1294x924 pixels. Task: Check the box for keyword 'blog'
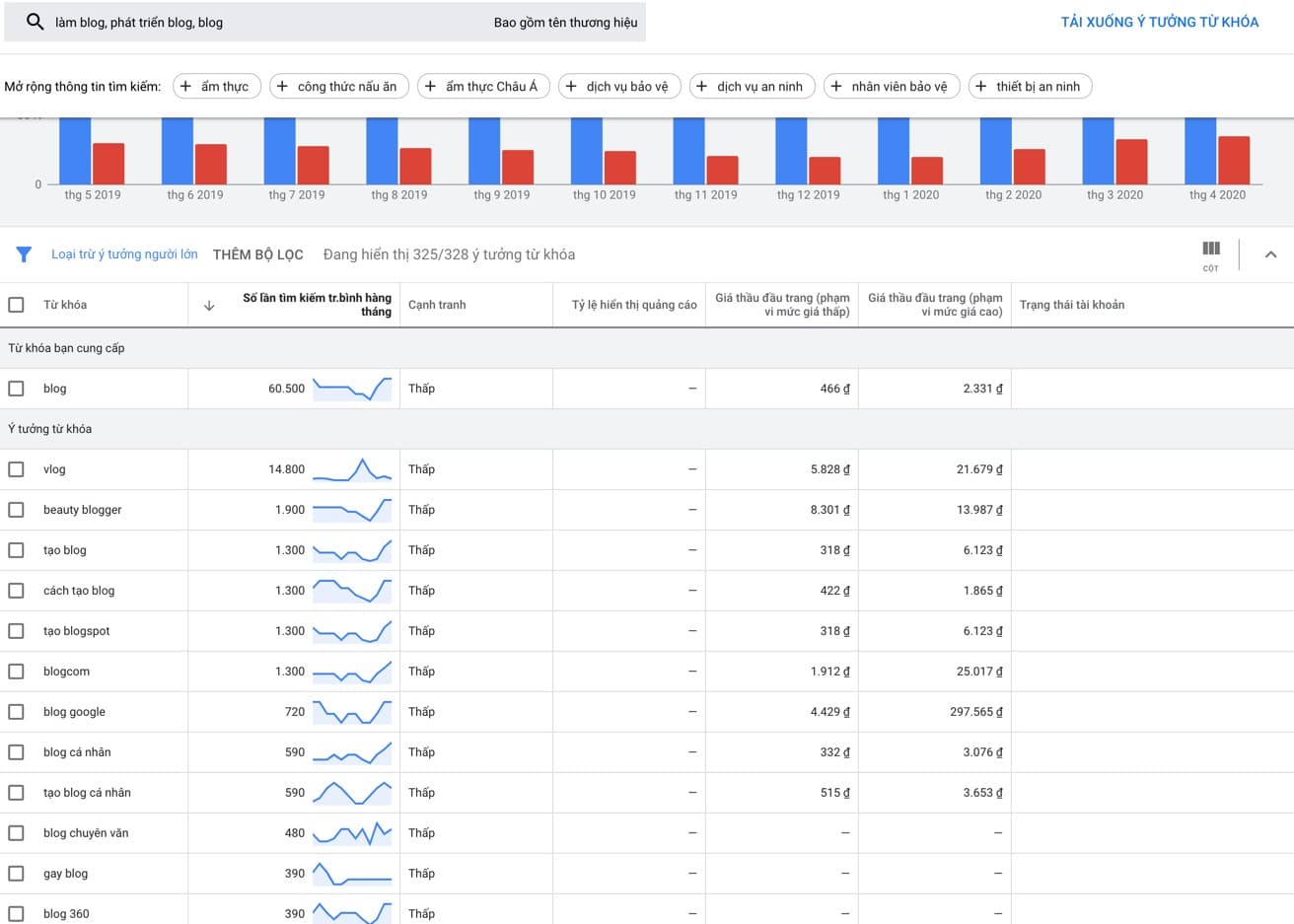click(x=16, y=389)
